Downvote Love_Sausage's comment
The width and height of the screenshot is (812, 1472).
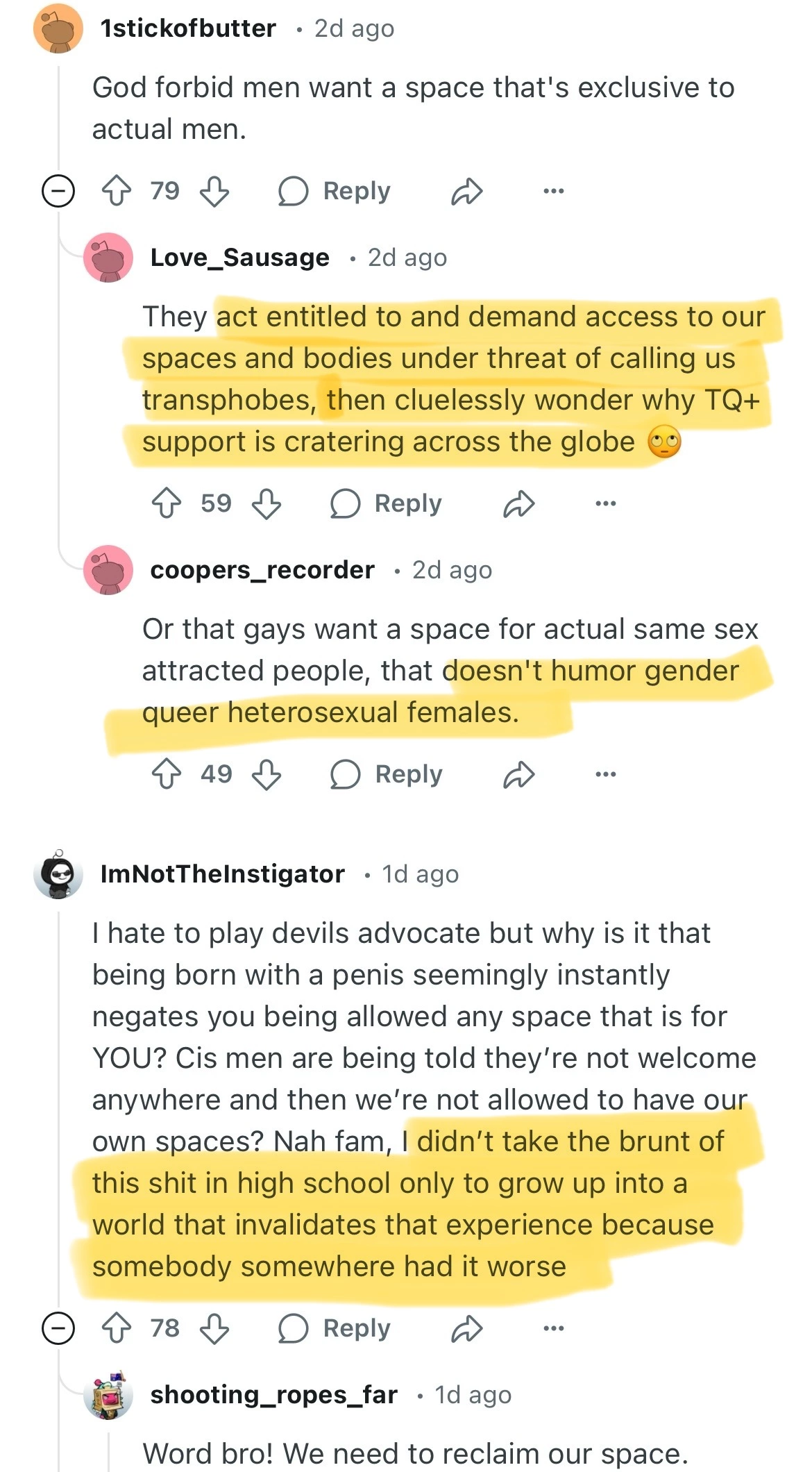pos(267,503)
